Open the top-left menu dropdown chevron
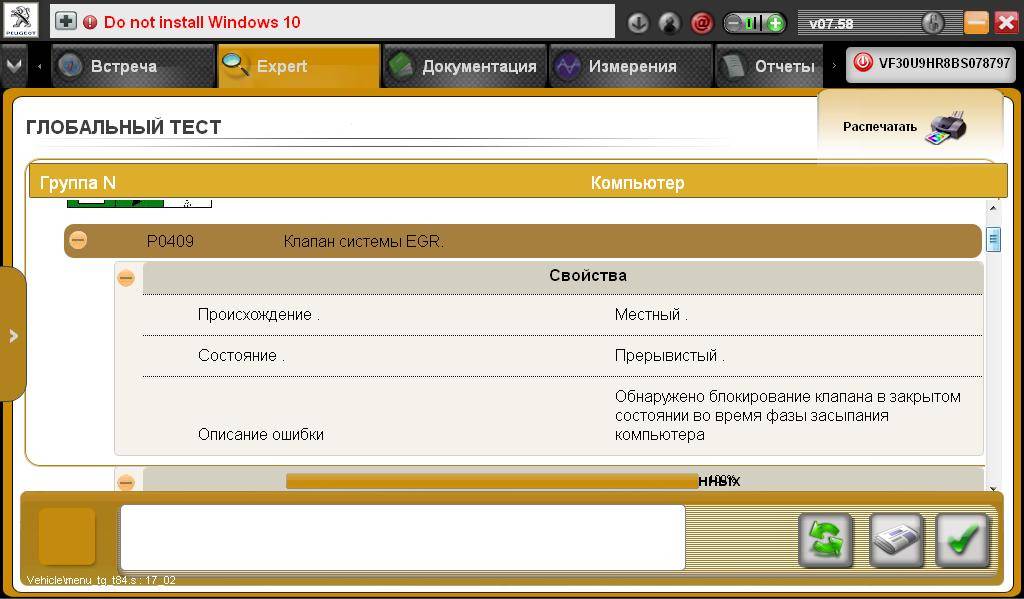The width and height of the screenshot is (1024, 599). [14, 65]
